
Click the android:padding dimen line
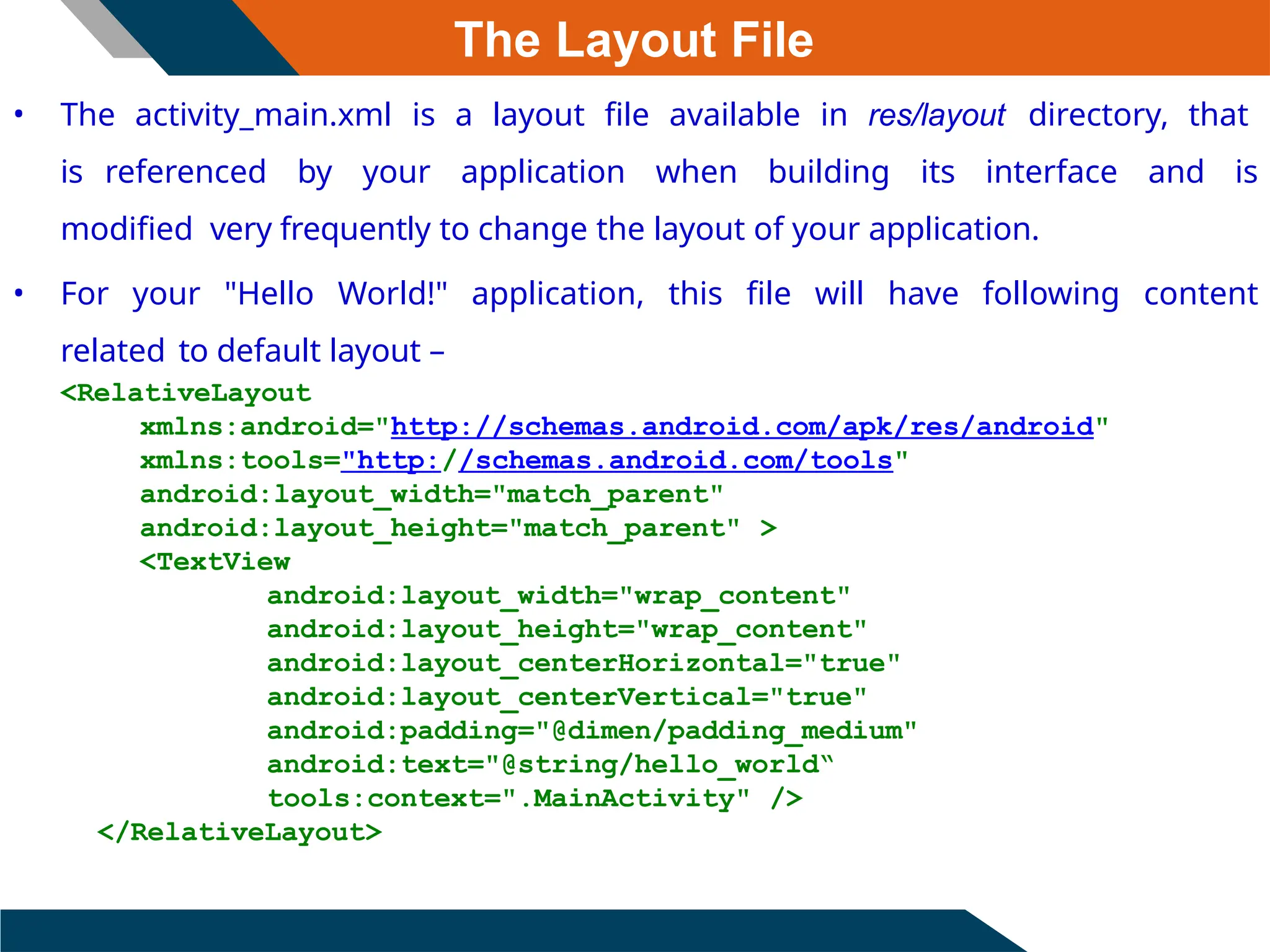pos(591,731)
